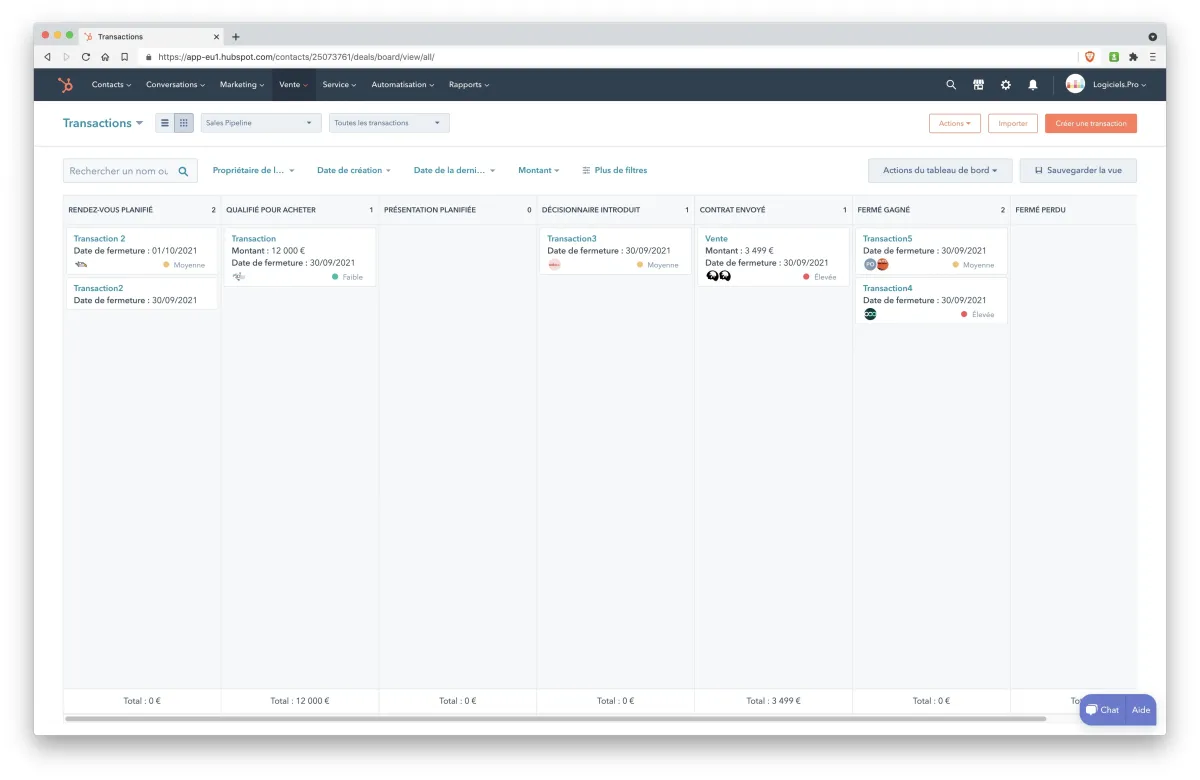Reload the page with browser refresh icon
Screen dimensions: 1200x780
pos(86,57)
